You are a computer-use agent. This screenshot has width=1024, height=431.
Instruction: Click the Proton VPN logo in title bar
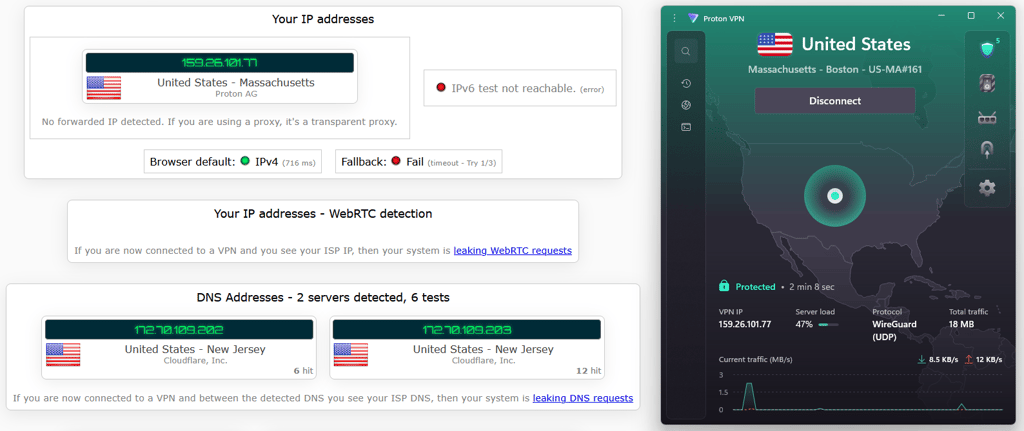coord(693,18)
